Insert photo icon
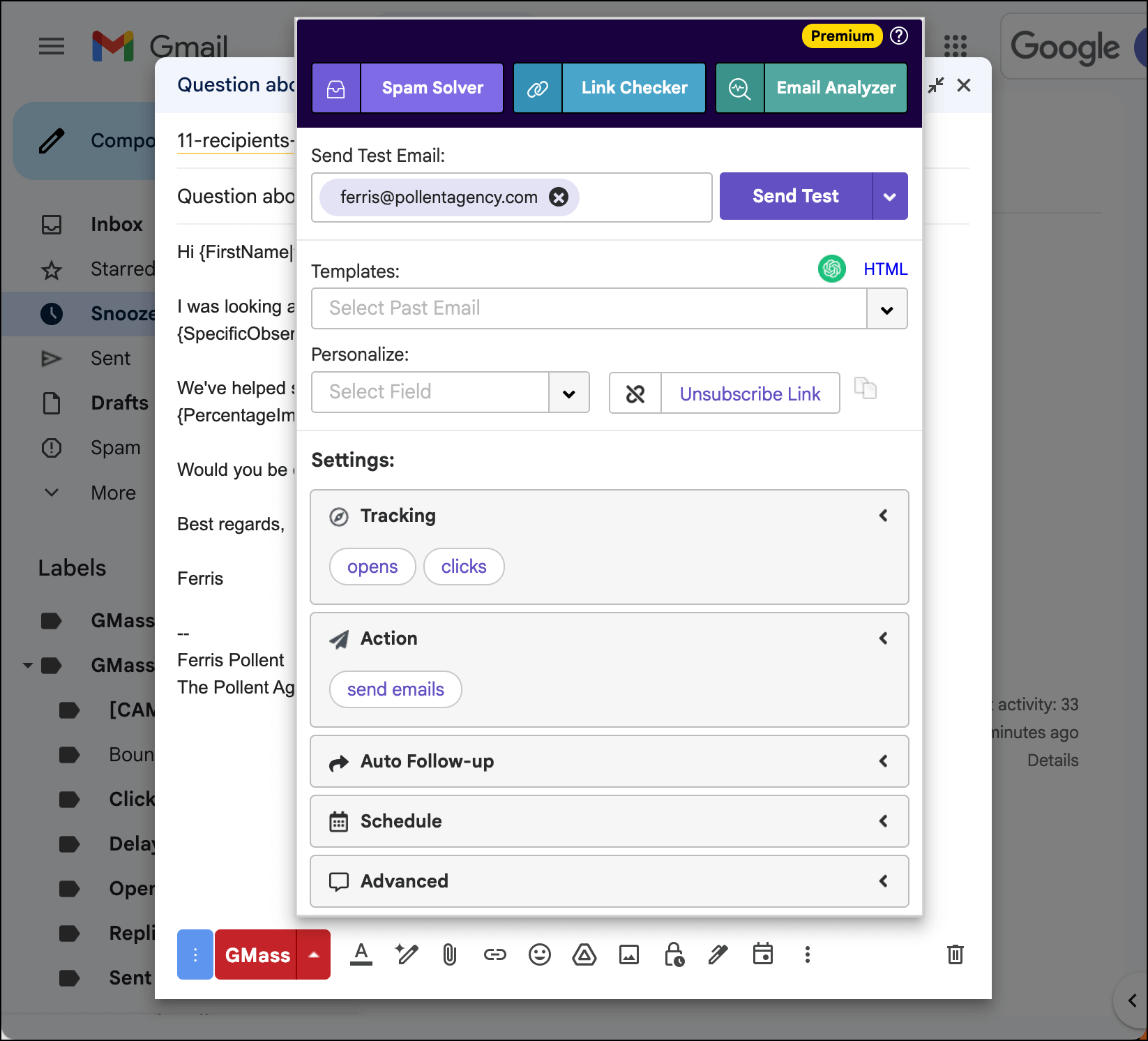Viewport: 1148px width, 1041px height. click(629, 954)
